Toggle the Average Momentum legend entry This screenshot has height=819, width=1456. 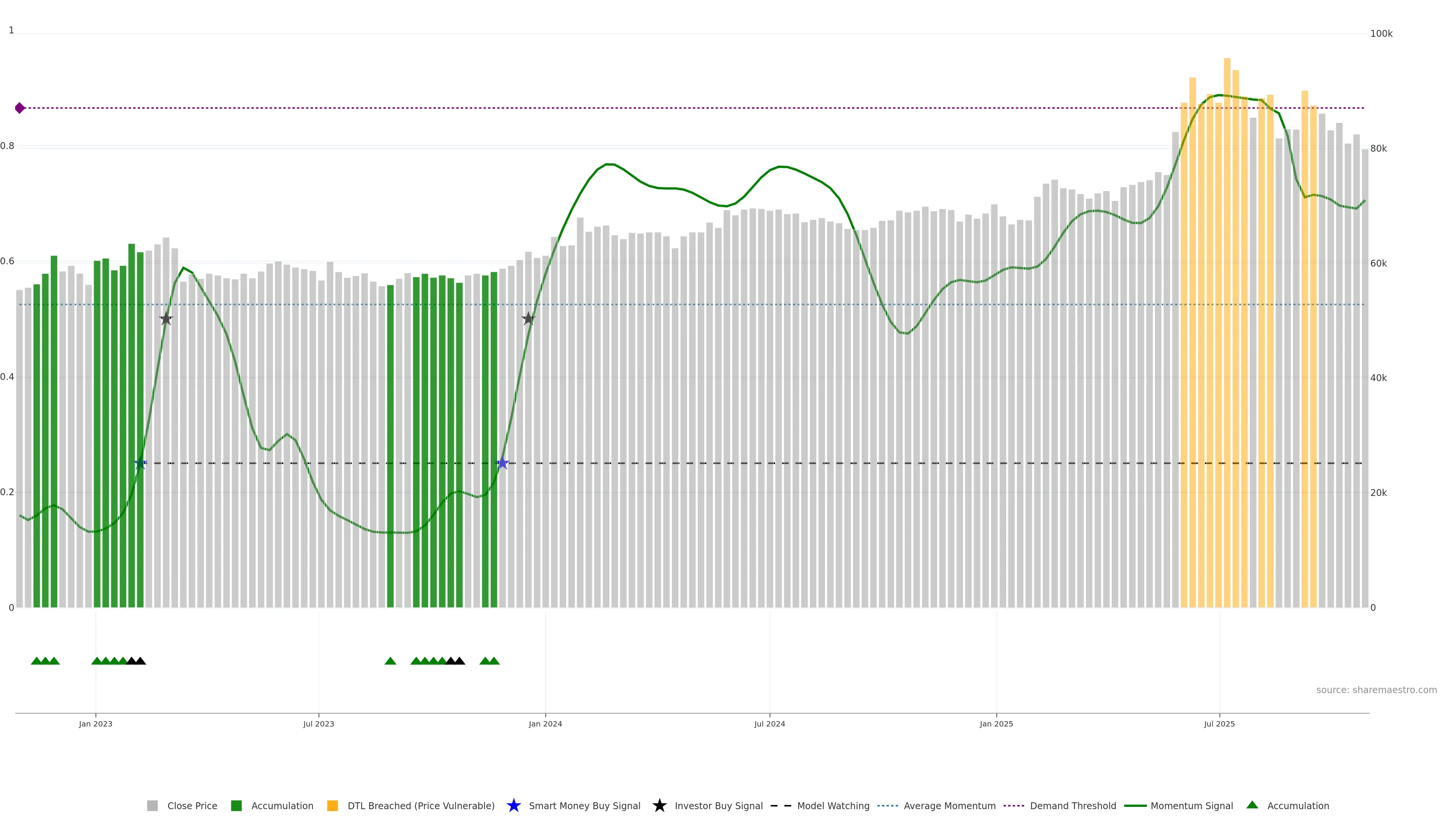pos(949,806)
